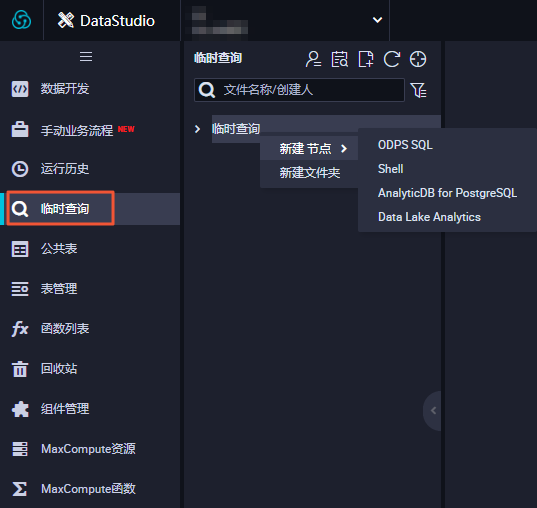The height and width of the screenshot is (508, 537).
Task: Click the filter funnel icon
Action: click(418, 90)
